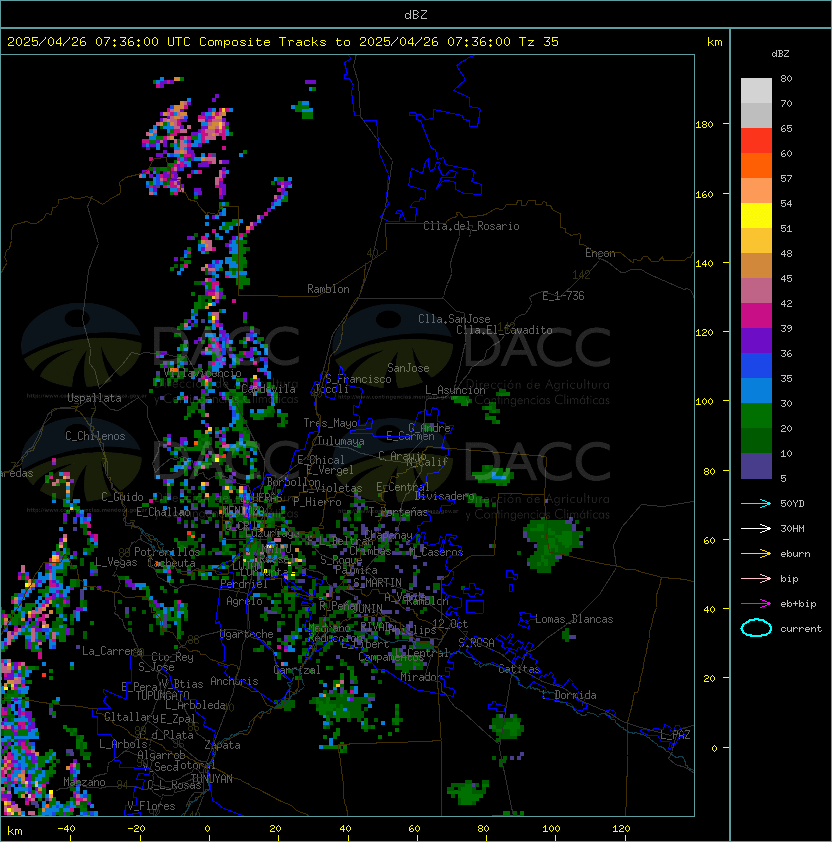Pick the light blue swatch between 35 and 30
Viewport: 832px width, 842px height.
coord(756,390)
